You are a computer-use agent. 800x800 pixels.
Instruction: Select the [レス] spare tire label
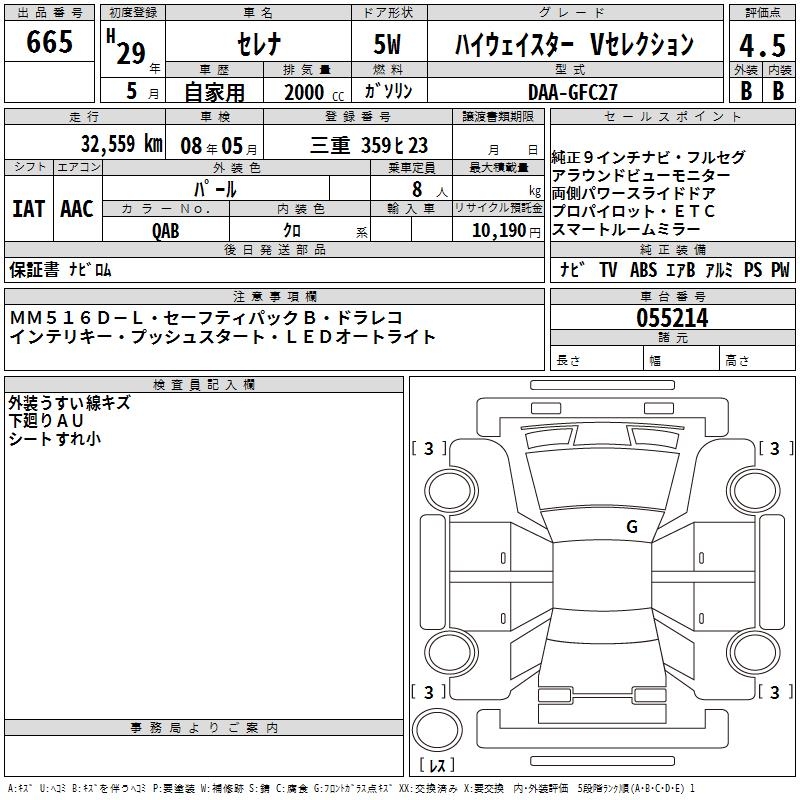[437, 765]
